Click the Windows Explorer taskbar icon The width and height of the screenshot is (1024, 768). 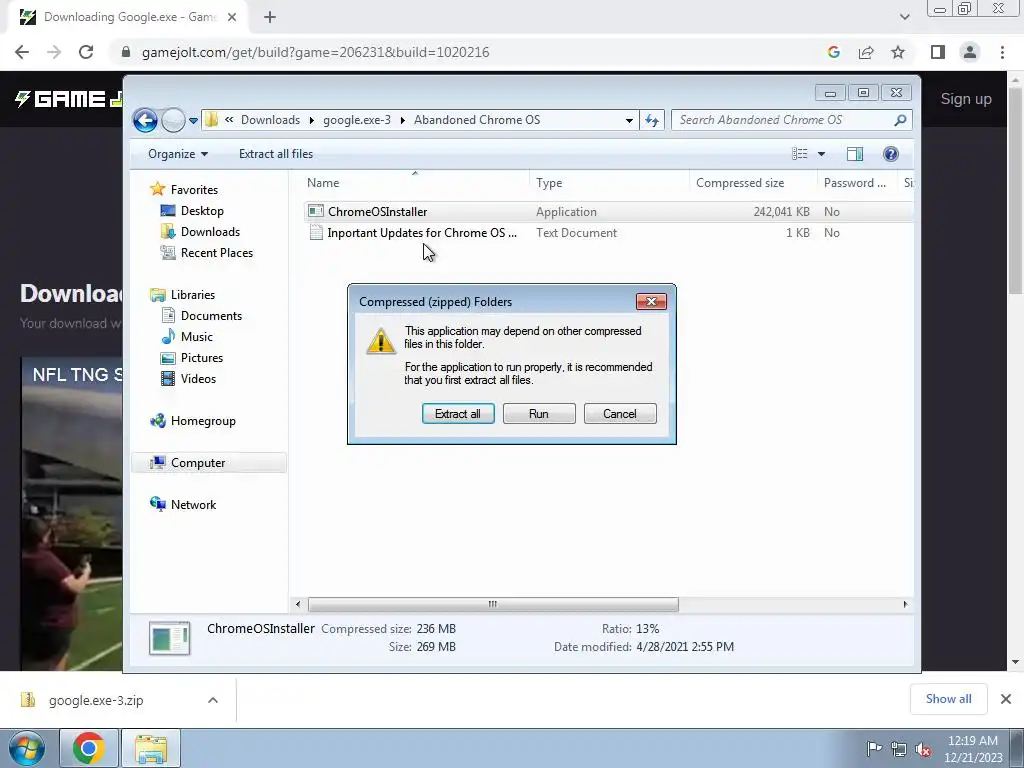(x=151, y=748)
